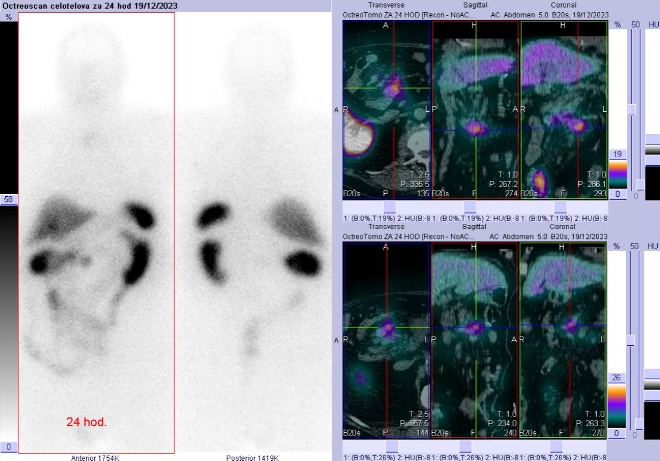
Task: Click the 'P: 335.5' position readout
Action: pos(415,184)
